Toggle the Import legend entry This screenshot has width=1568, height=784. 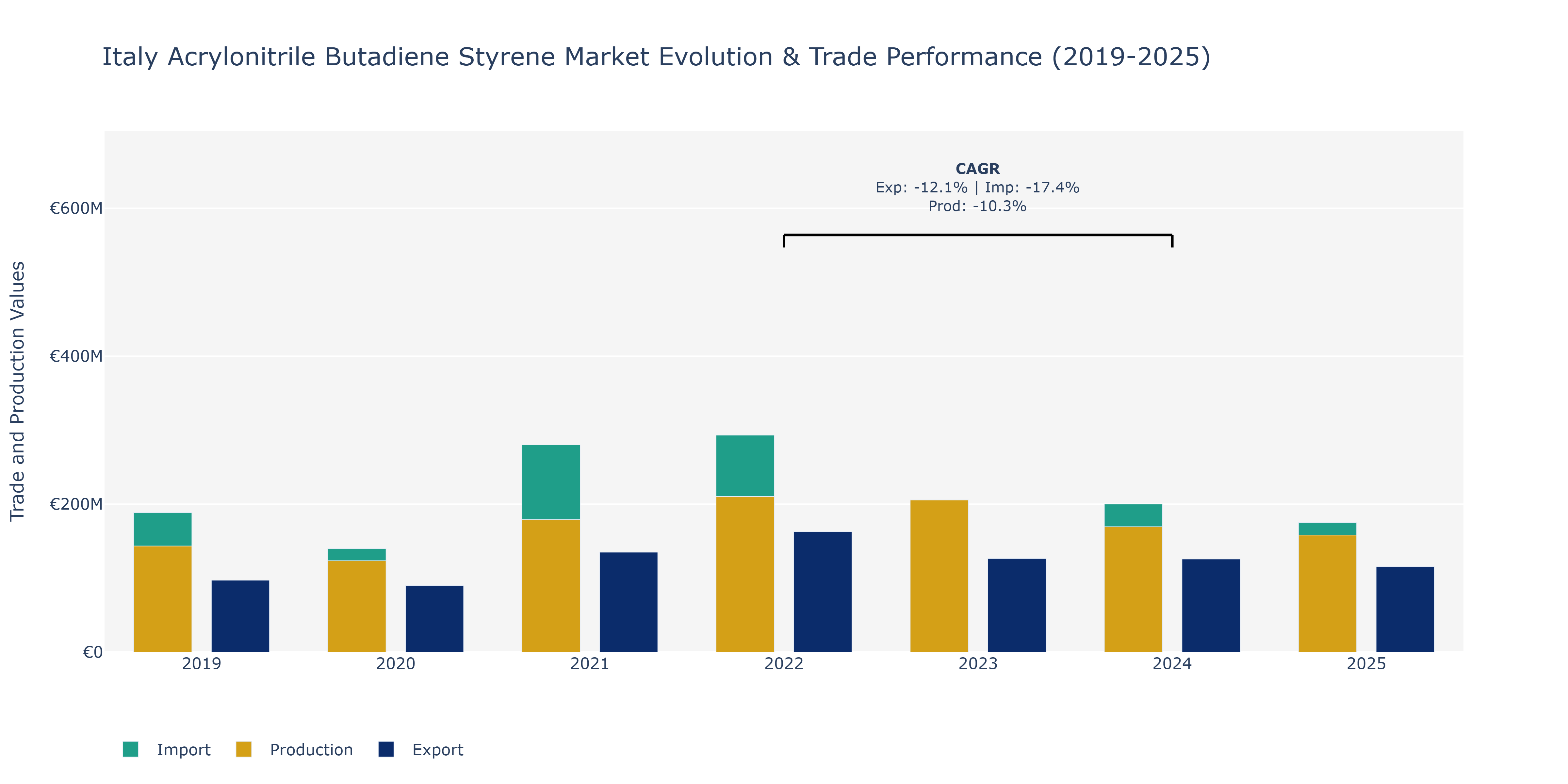[166, 749]
